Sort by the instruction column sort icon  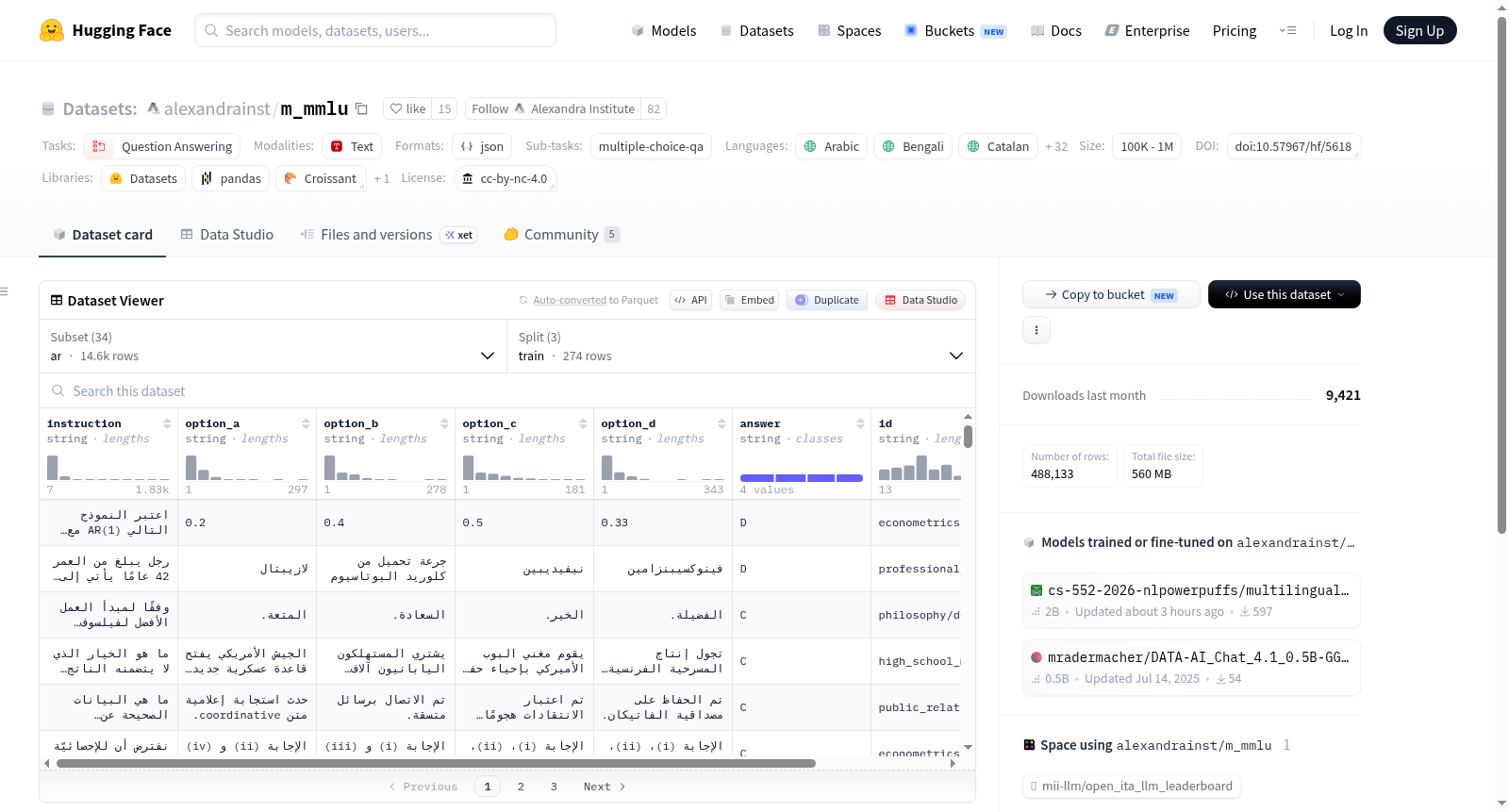[167, 423]
